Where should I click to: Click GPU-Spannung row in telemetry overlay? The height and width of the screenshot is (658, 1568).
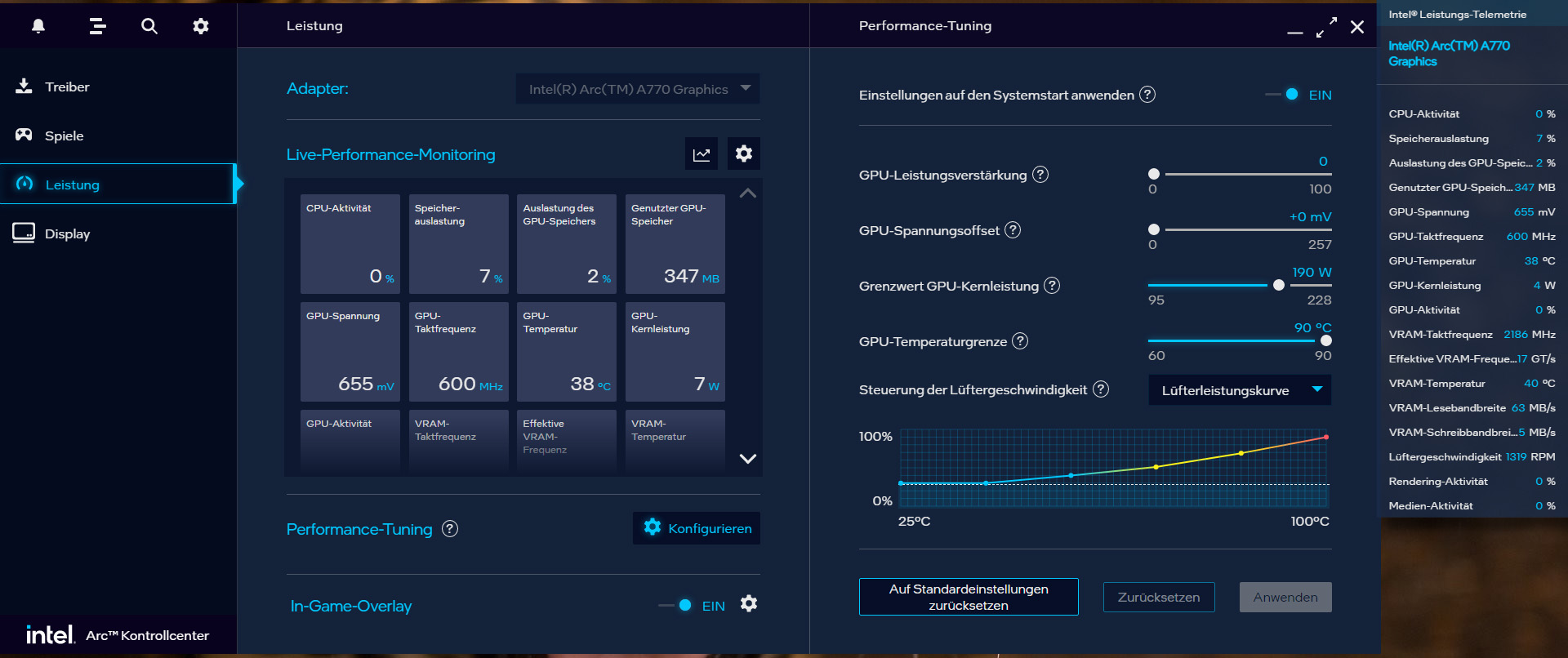click(1472, 212)
